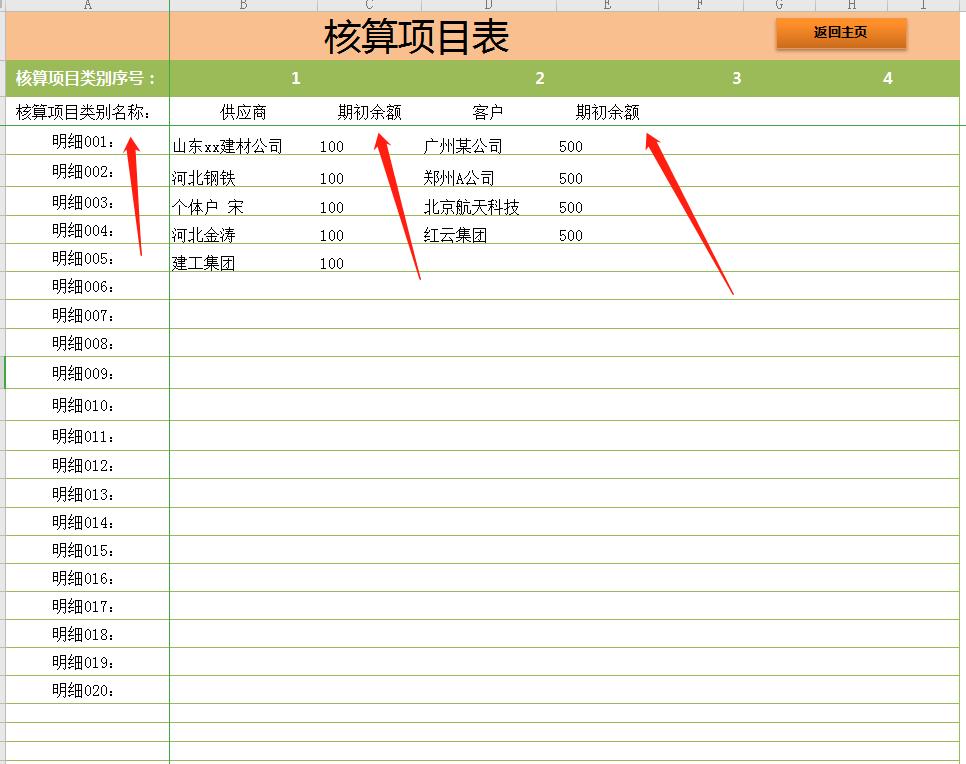Select the 核算项目类别序号 label cell
Viewport: 966px width, 764px height.
pyautogui.click(x=86, y=78)
